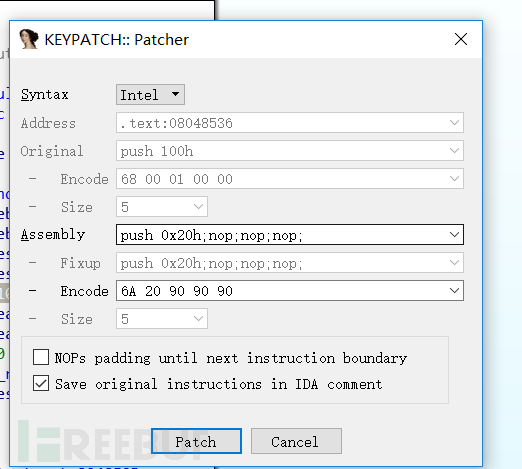The height and width of the screenshot is (469, 522).
Task: Open the Fixup dropdown arrow
Action: click(454, 263)
